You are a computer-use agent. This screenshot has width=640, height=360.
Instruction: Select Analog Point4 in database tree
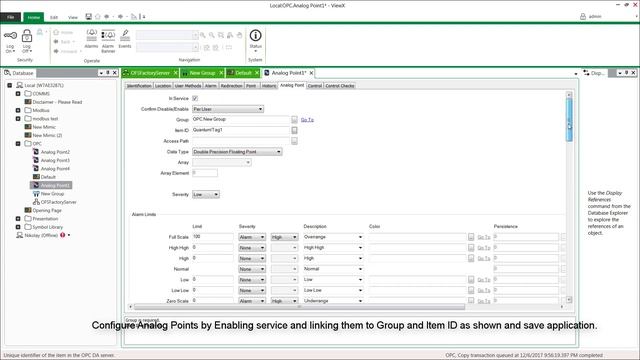coord(55,169)
